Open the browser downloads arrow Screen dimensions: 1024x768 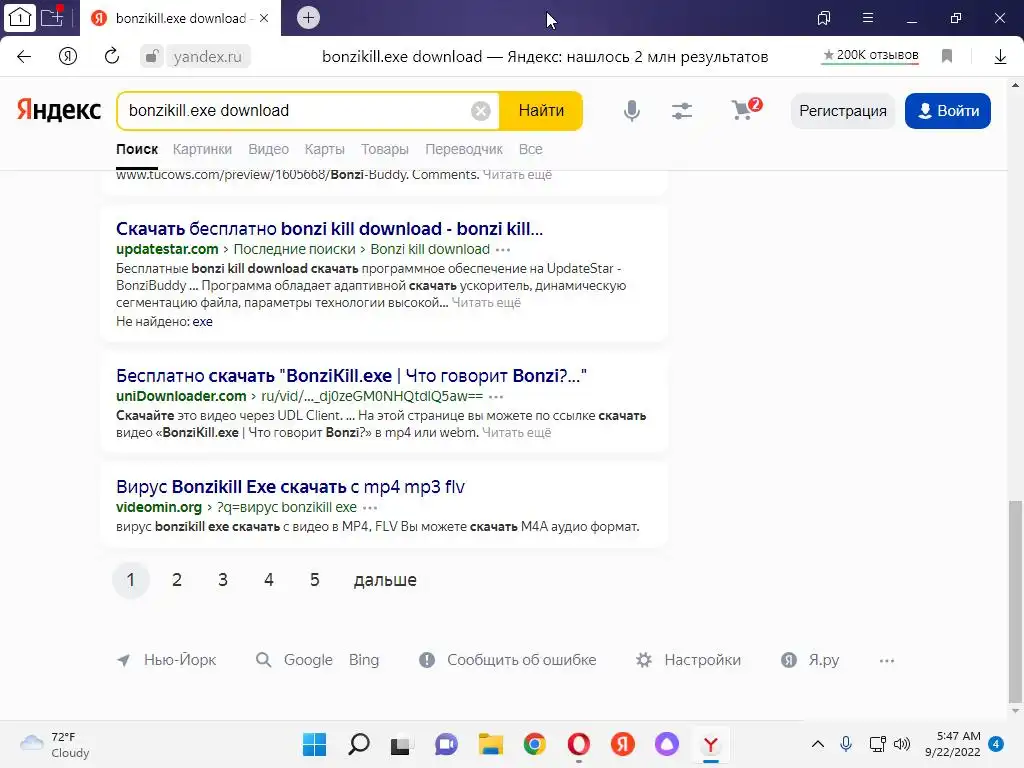click(1000, 57)
